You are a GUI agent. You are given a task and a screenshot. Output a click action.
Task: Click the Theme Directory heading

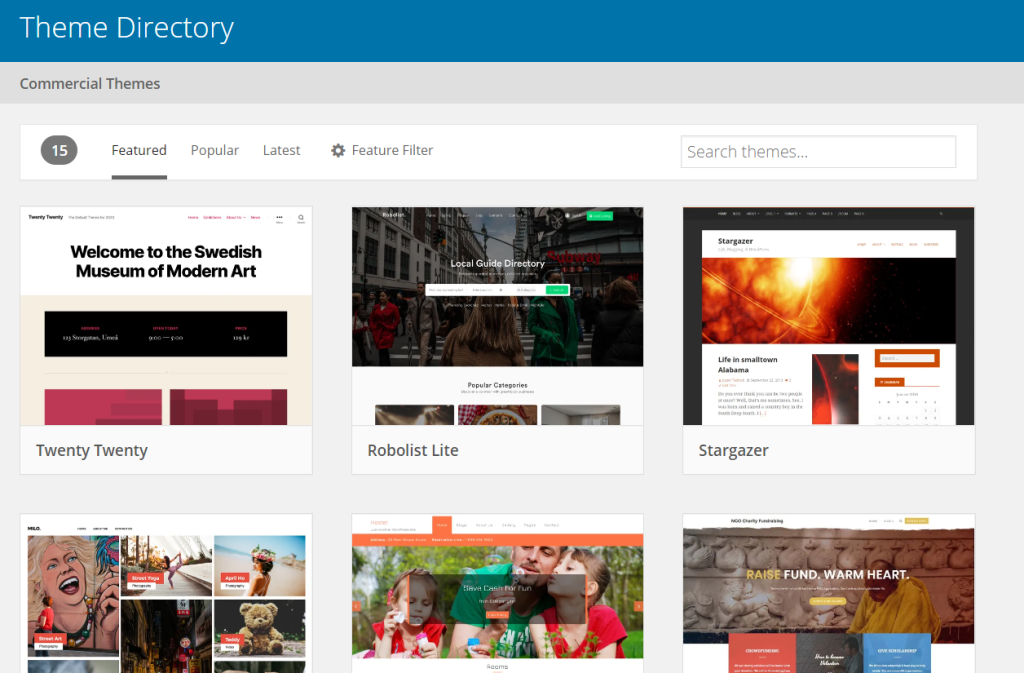point(126,28)
